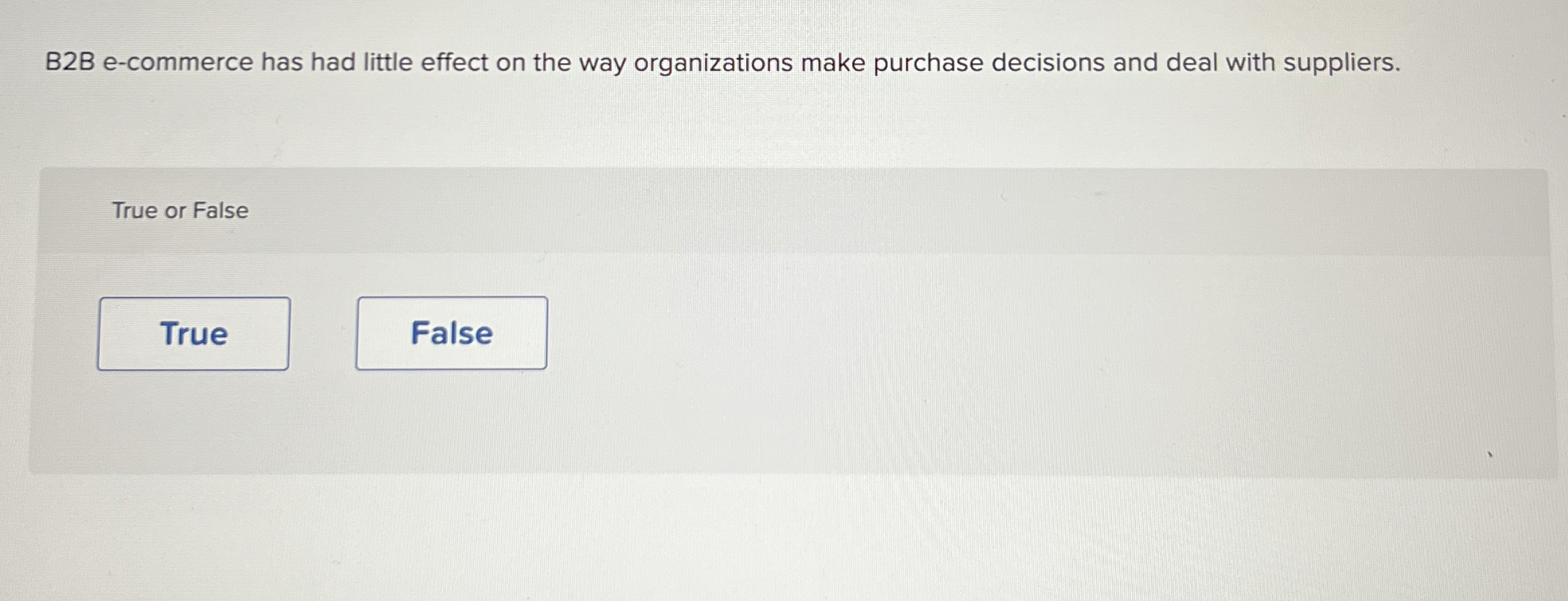The height and width of the screenshot is (601, 1568).
Task: Click True to answer the question
Action: click(x=193, y=333)
